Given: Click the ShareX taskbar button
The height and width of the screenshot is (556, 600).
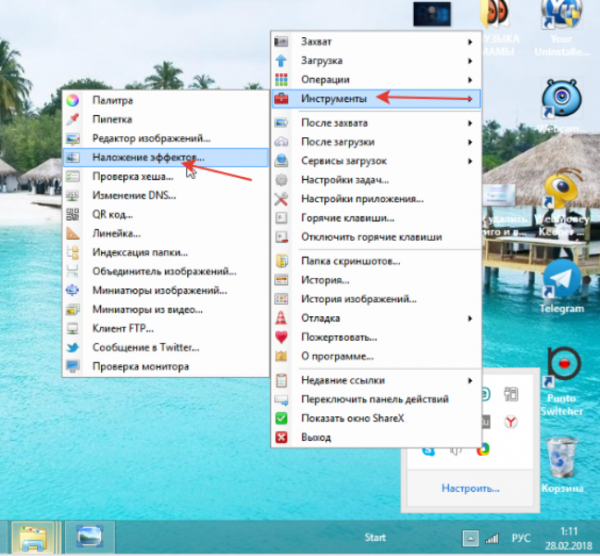Looking at the screenshot, I should point(90,537).
